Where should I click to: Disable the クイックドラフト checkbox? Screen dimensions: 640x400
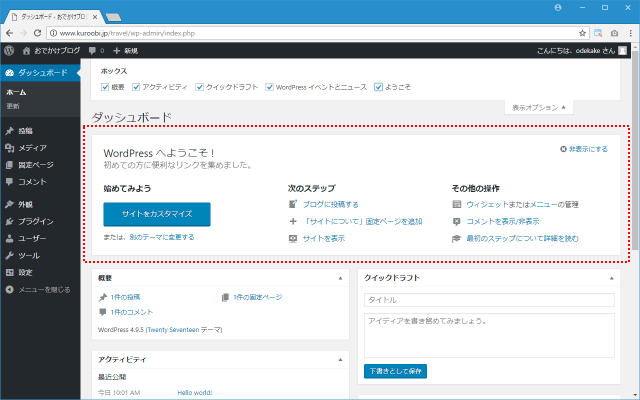coord(198,87)
